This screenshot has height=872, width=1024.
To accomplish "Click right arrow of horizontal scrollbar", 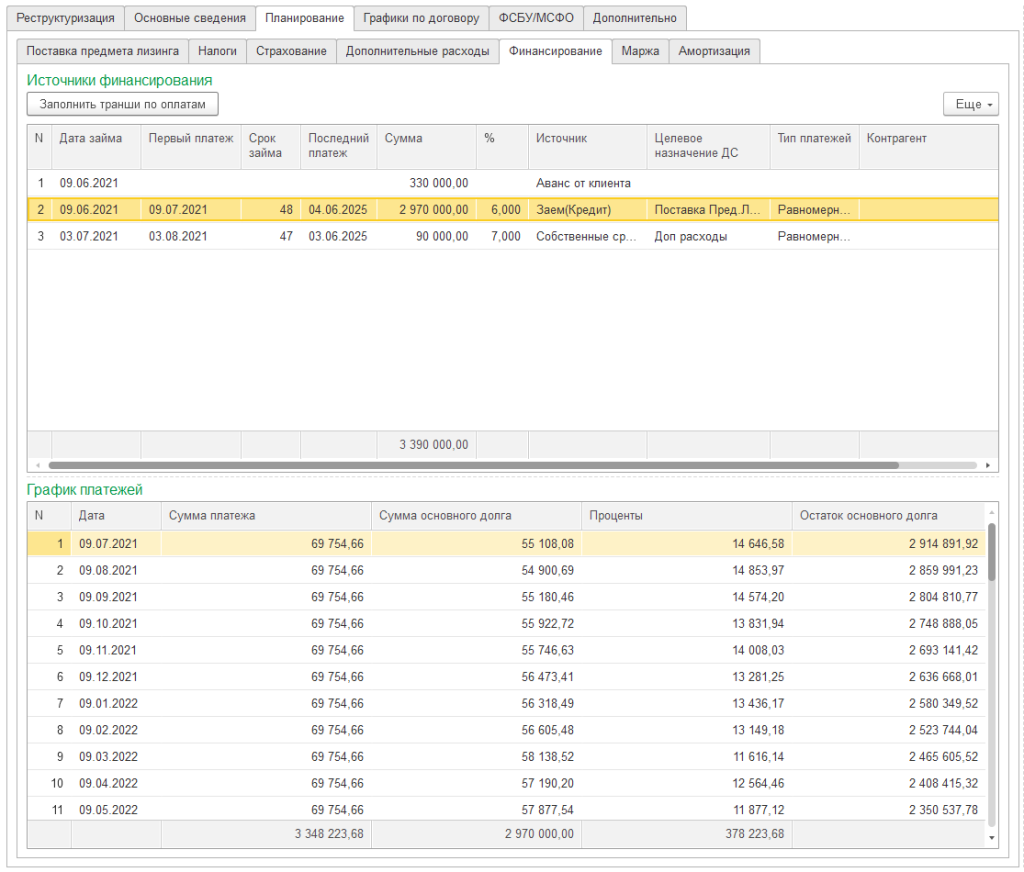I will [x=988, y=465].
